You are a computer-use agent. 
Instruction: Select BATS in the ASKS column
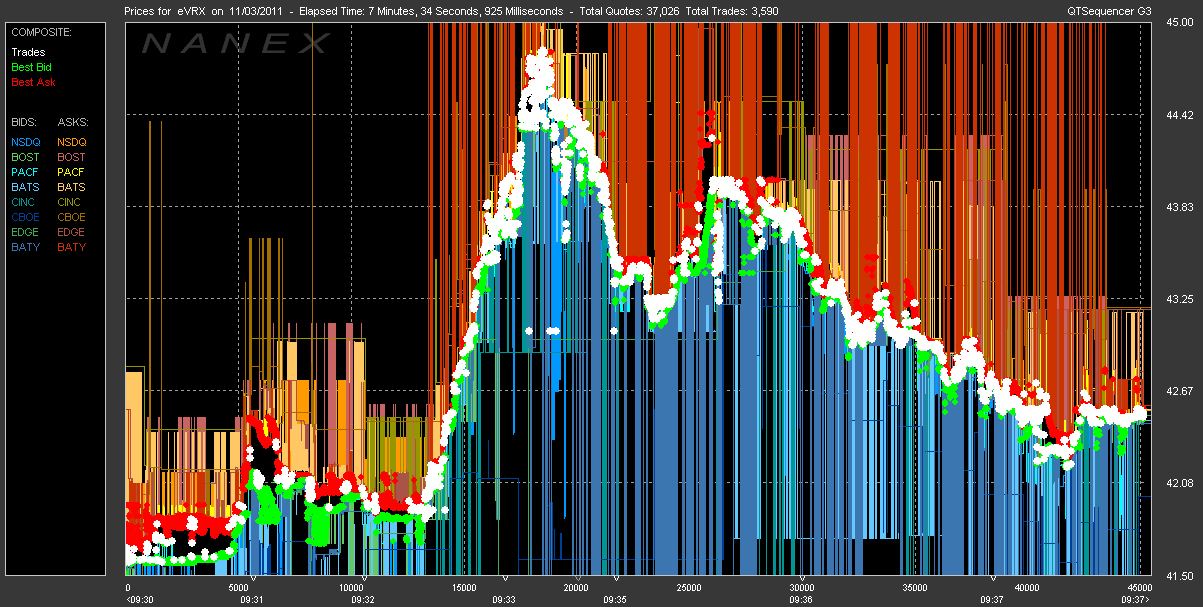point(72,187)
